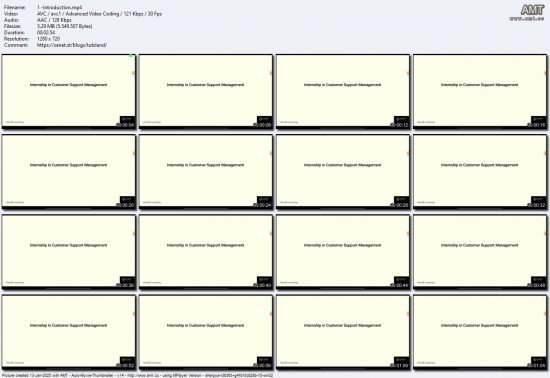The height and width of the screenshot is (378, 550).
Task: Click the video codec line 'AVC / avc1'
Action: [x=99, y=14]
